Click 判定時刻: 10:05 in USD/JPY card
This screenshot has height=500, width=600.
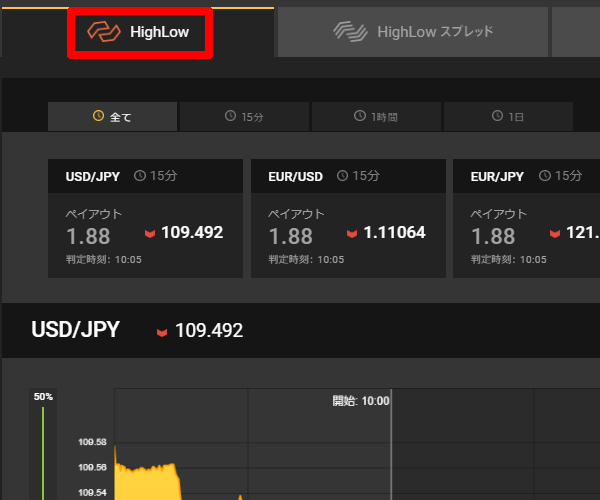click(104, 260)
